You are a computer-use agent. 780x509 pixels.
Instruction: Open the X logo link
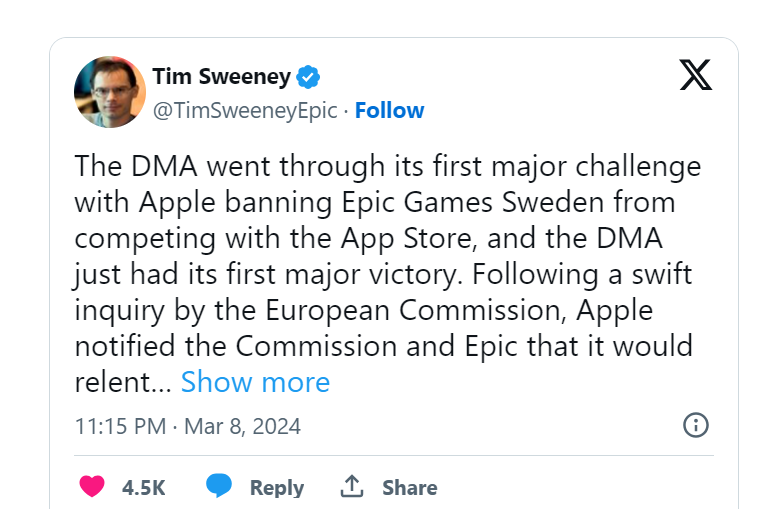click(695, 75)
